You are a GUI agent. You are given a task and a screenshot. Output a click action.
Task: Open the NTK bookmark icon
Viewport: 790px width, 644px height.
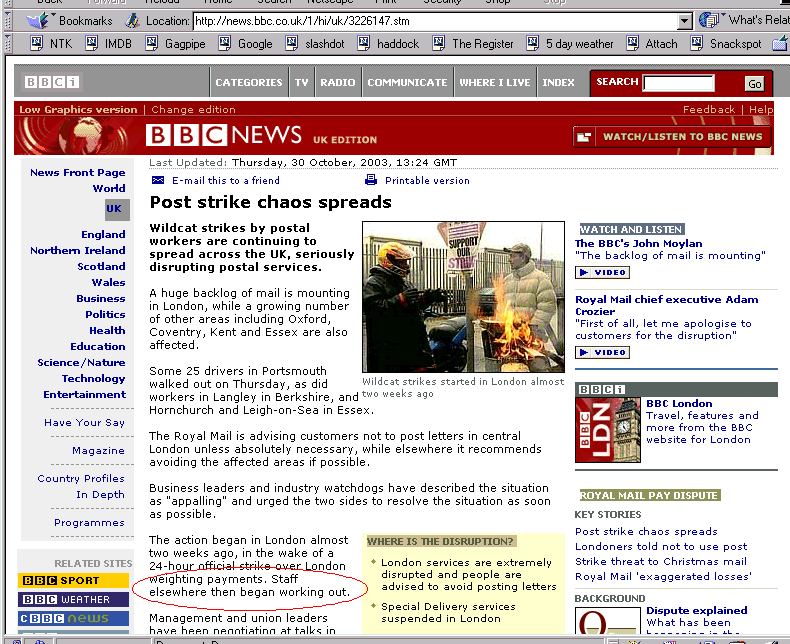click(36, 43)
